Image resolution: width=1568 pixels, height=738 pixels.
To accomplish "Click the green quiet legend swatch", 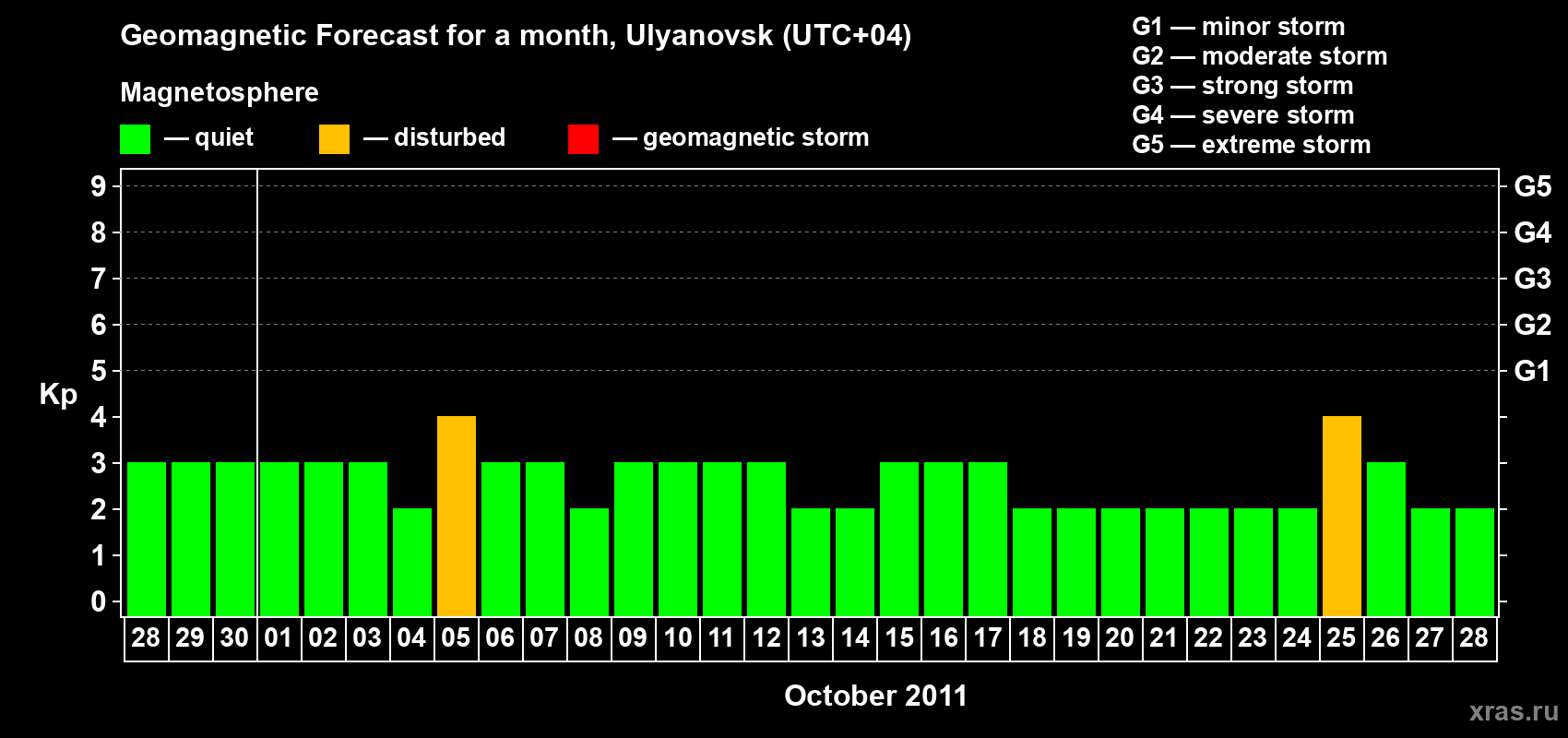I will coord(135,139).
